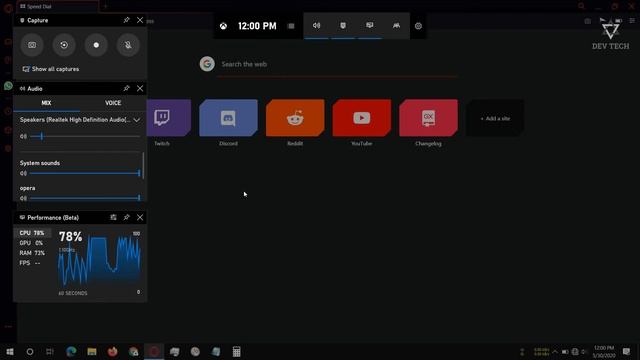640x360 pixels.
Task: Open Game Bar settings gear
Action: click(418, 26)
